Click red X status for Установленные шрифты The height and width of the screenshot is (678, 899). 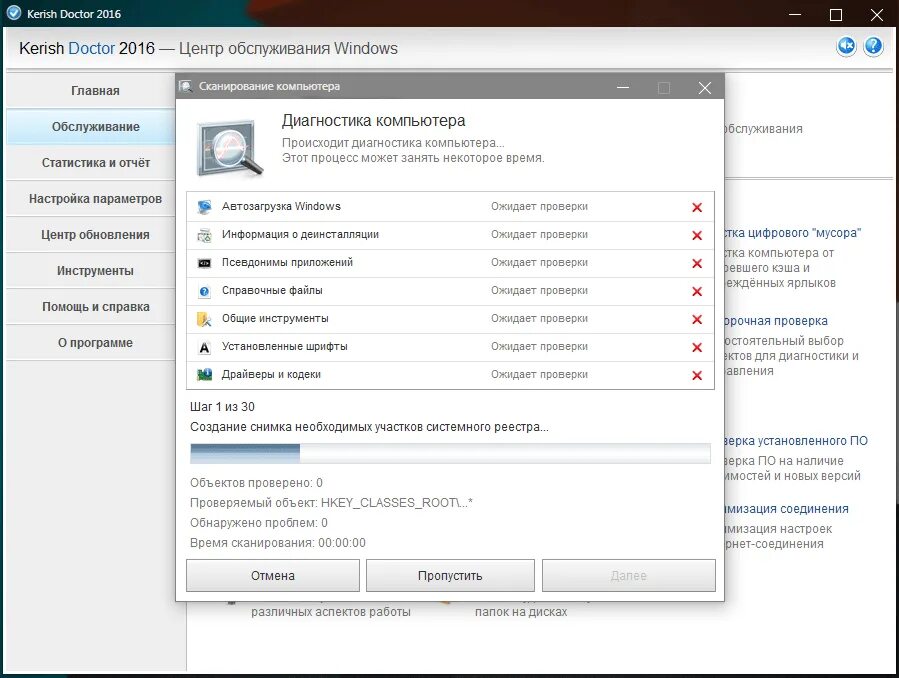pyautogui.click(x=697, y=347)
